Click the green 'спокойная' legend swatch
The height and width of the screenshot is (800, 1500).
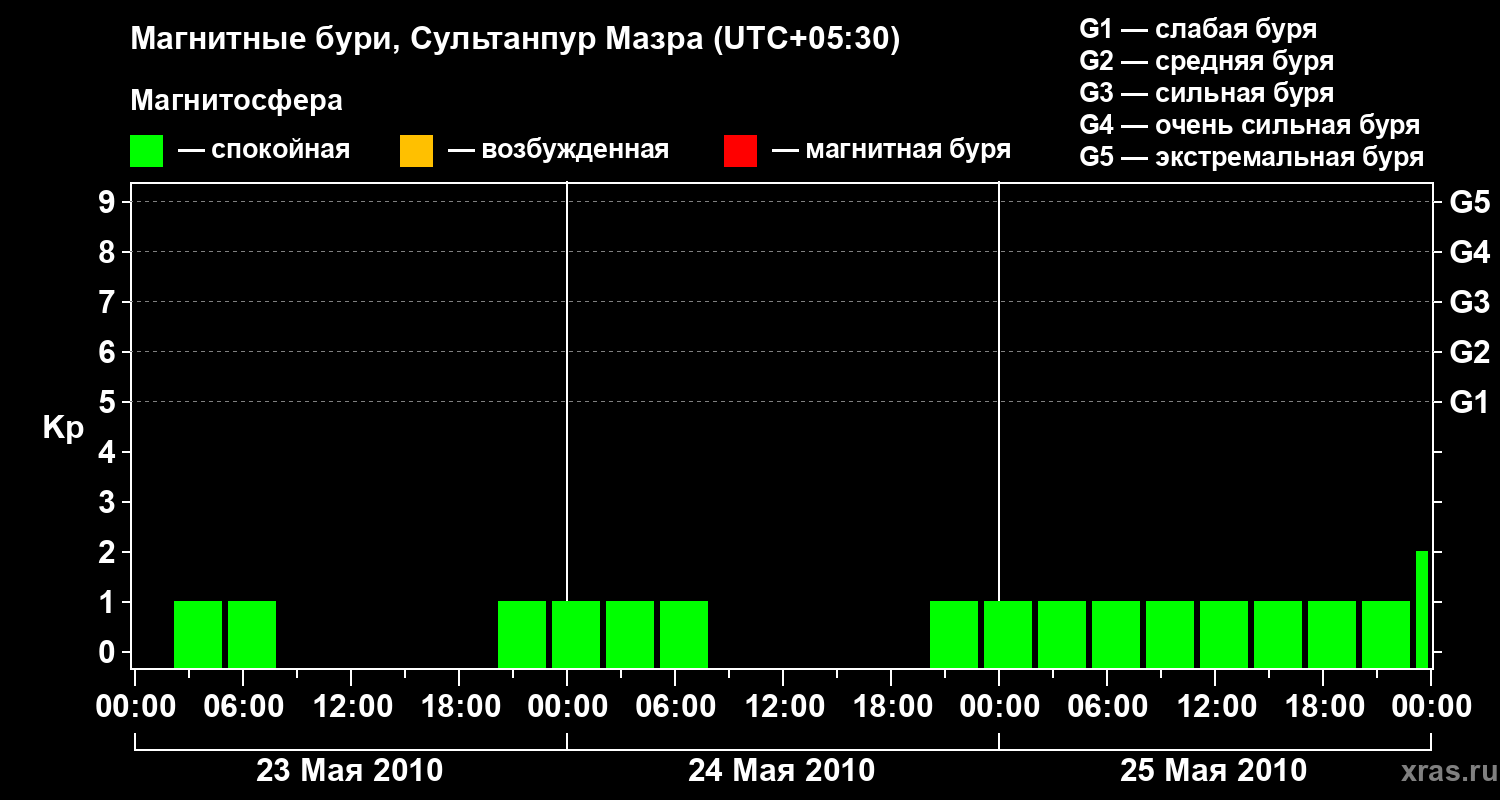click(x=147, y=151)
